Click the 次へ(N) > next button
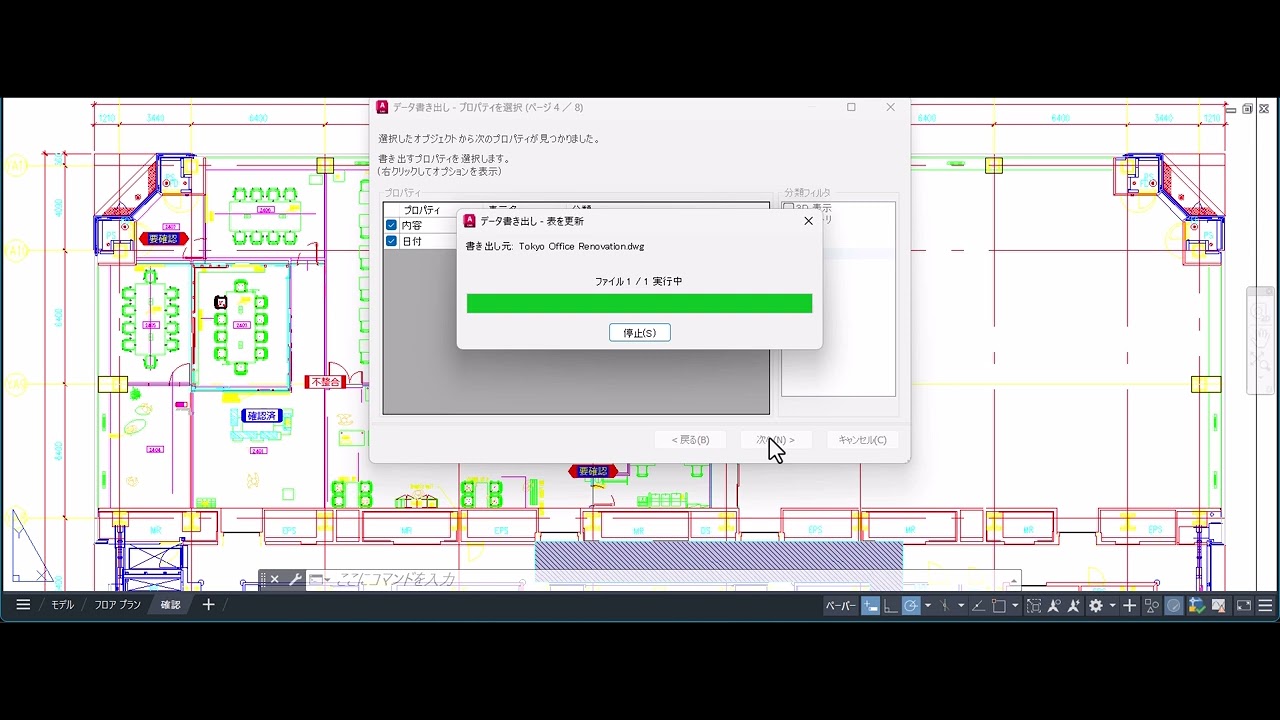Viewport: 1280px width, 720px height. 775,440
